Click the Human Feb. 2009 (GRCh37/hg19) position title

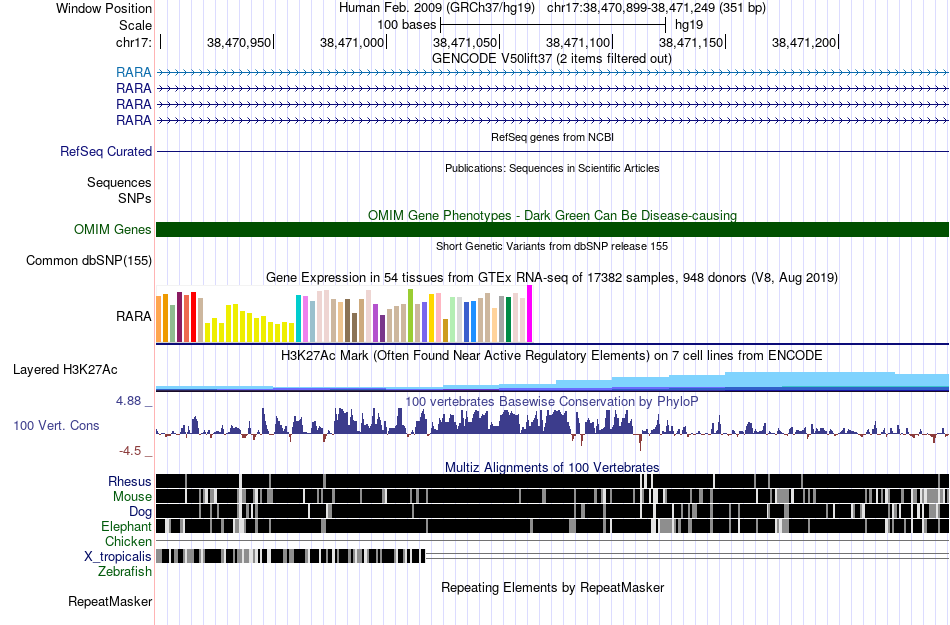point(437,8)
